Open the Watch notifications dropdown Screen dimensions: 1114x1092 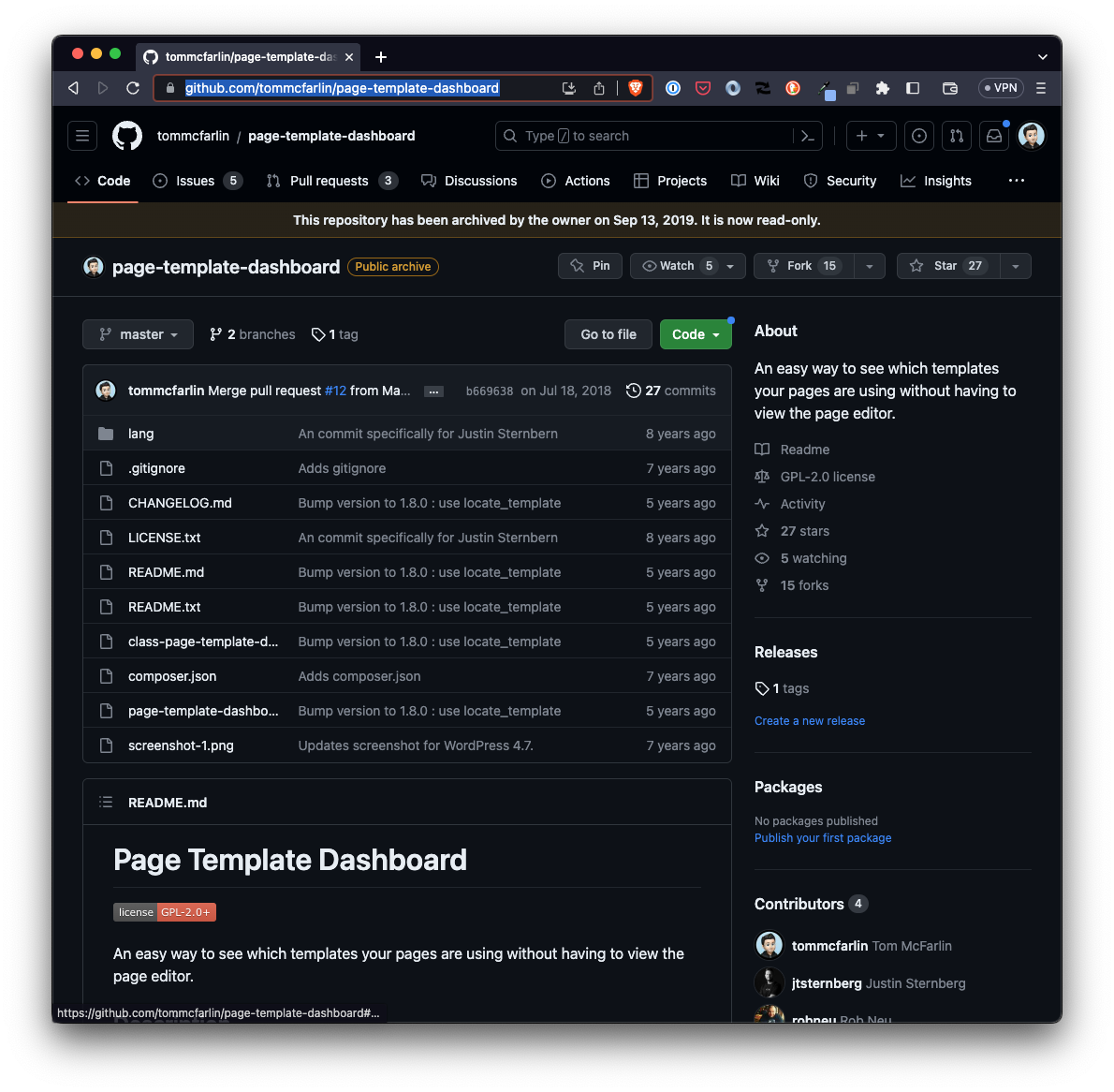pyautogui.click(x=687, y=266)
